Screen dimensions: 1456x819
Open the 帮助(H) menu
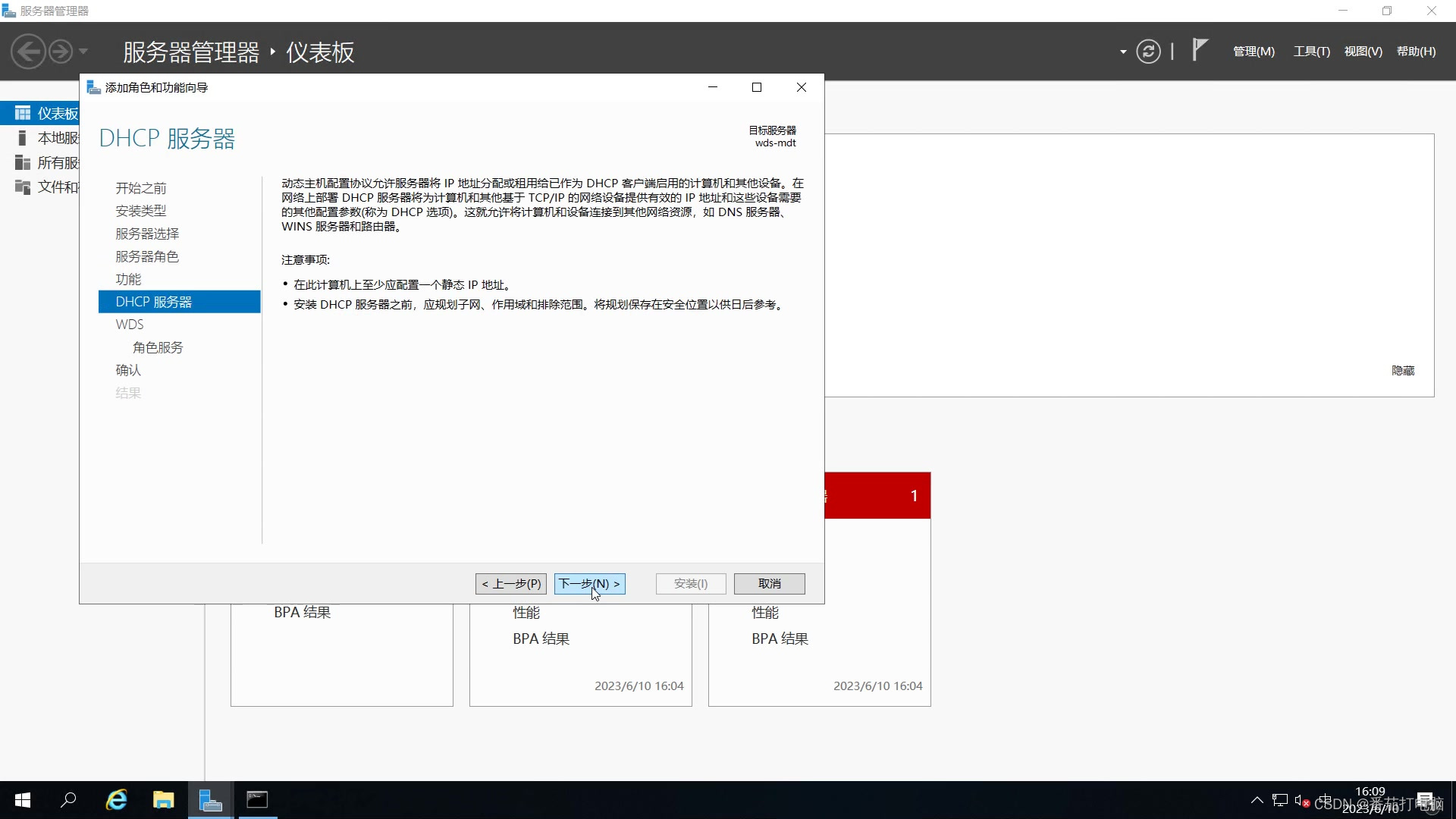click(x=1416, y=52)
